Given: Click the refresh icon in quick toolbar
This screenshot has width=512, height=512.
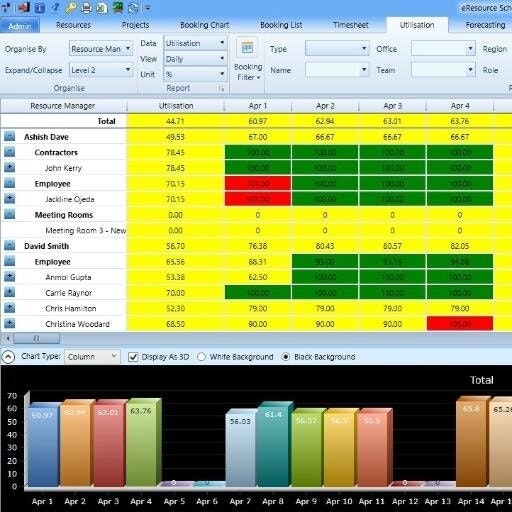Looking at the screenshot, I should pos(133,8).
